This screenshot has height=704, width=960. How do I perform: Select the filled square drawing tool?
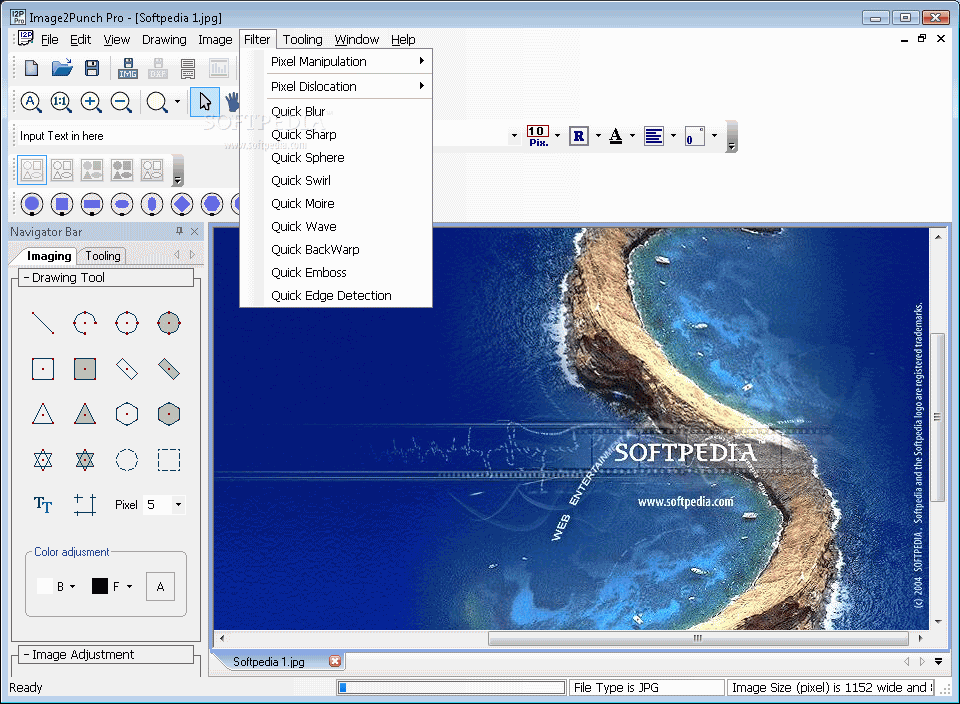click(84, 369)
